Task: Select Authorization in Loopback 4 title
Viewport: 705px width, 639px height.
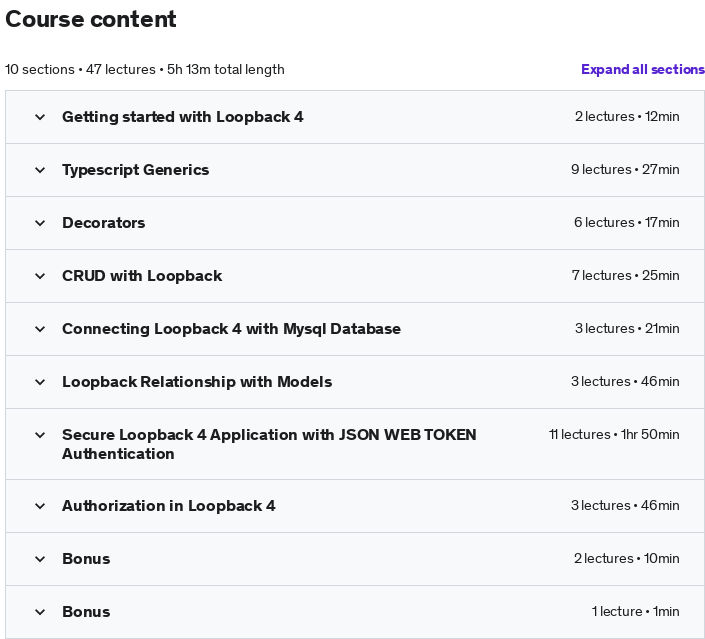Action: click(x=169, y=506)
